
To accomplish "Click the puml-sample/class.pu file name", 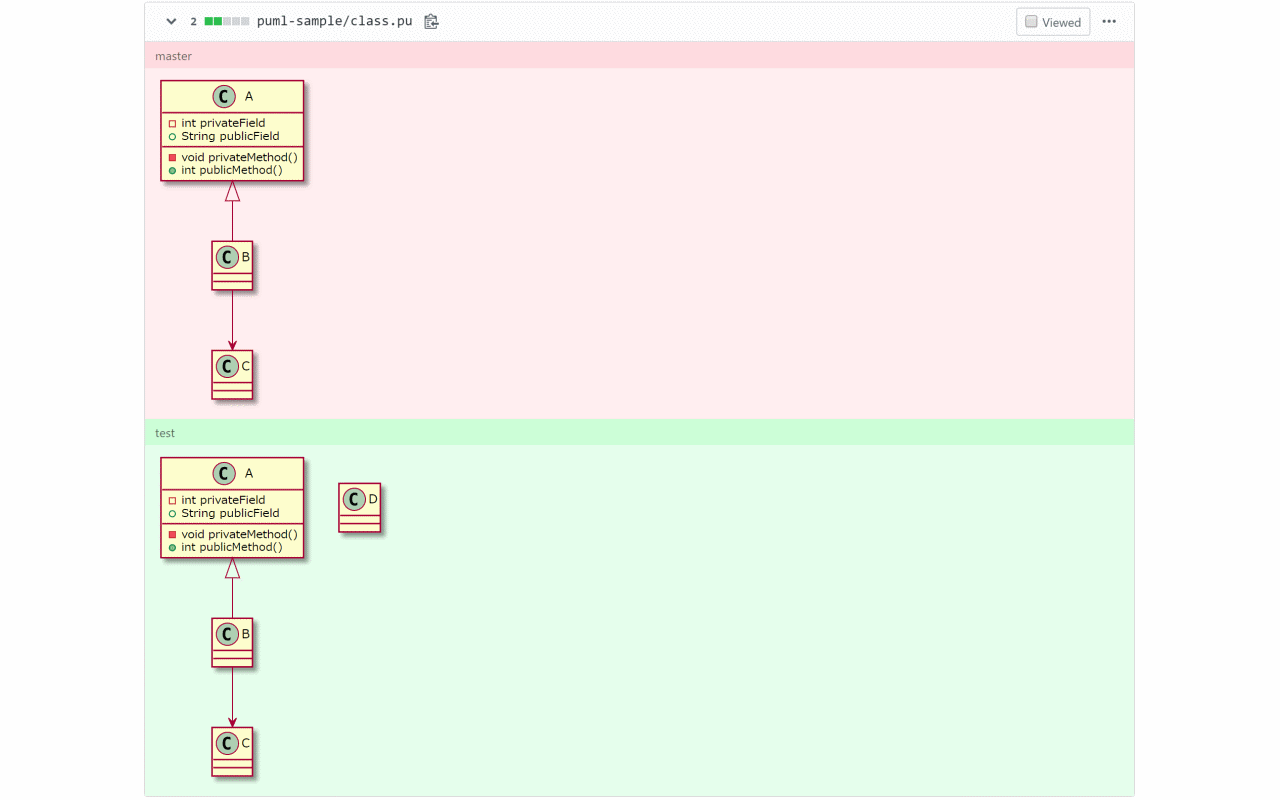I will pyautogui.click(x=334, y=21).
